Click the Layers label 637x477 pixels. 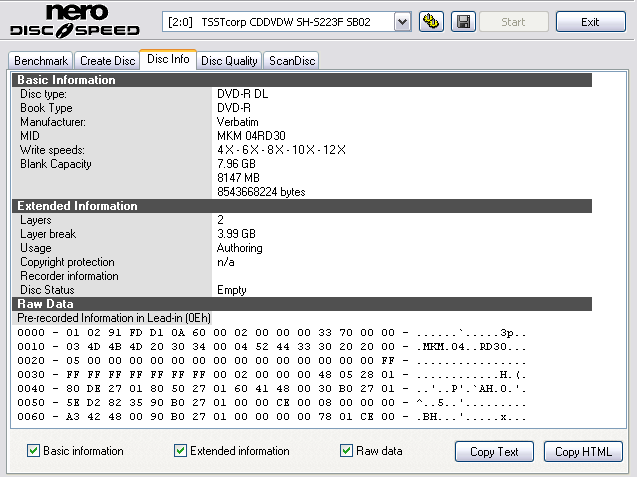click(36, 220)
